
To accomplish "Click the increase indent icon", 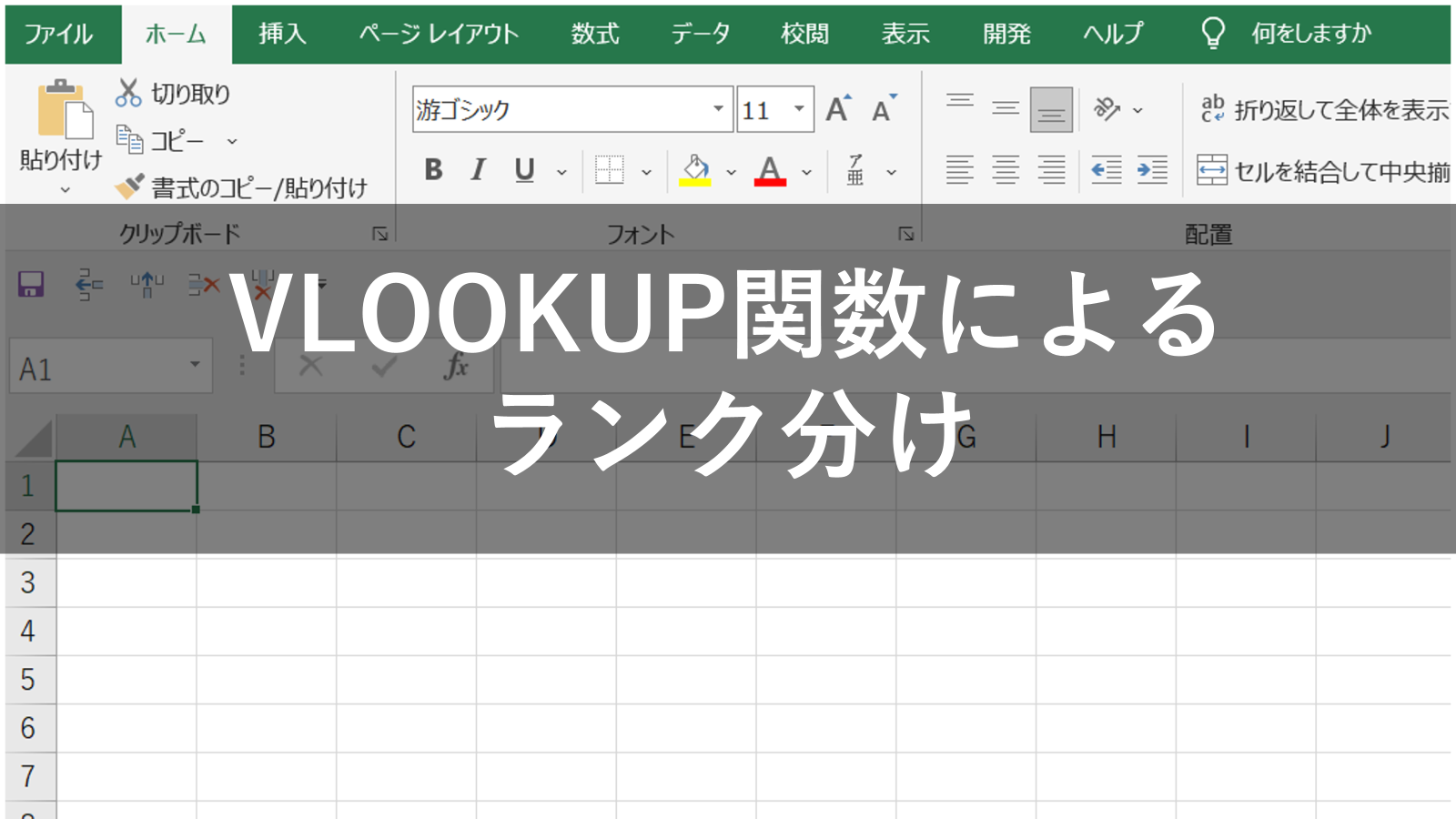I will click(1152, 170).
